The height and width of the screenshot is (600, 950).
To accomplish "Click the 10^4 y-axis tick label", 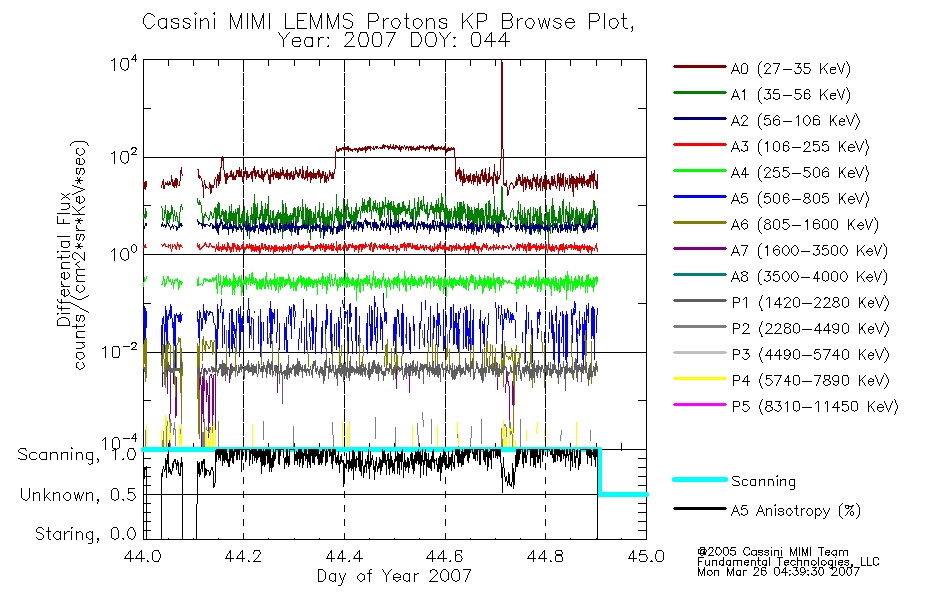I will click(124, 64).
